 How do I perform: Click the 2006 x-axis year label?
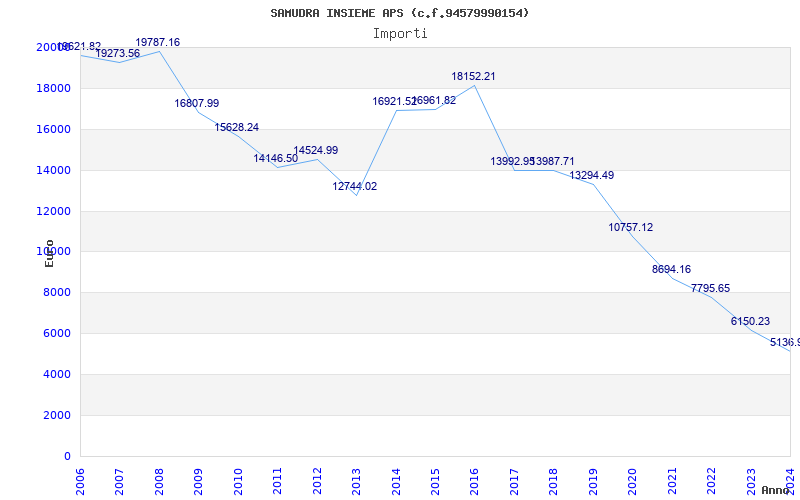(x=81, y=481)
